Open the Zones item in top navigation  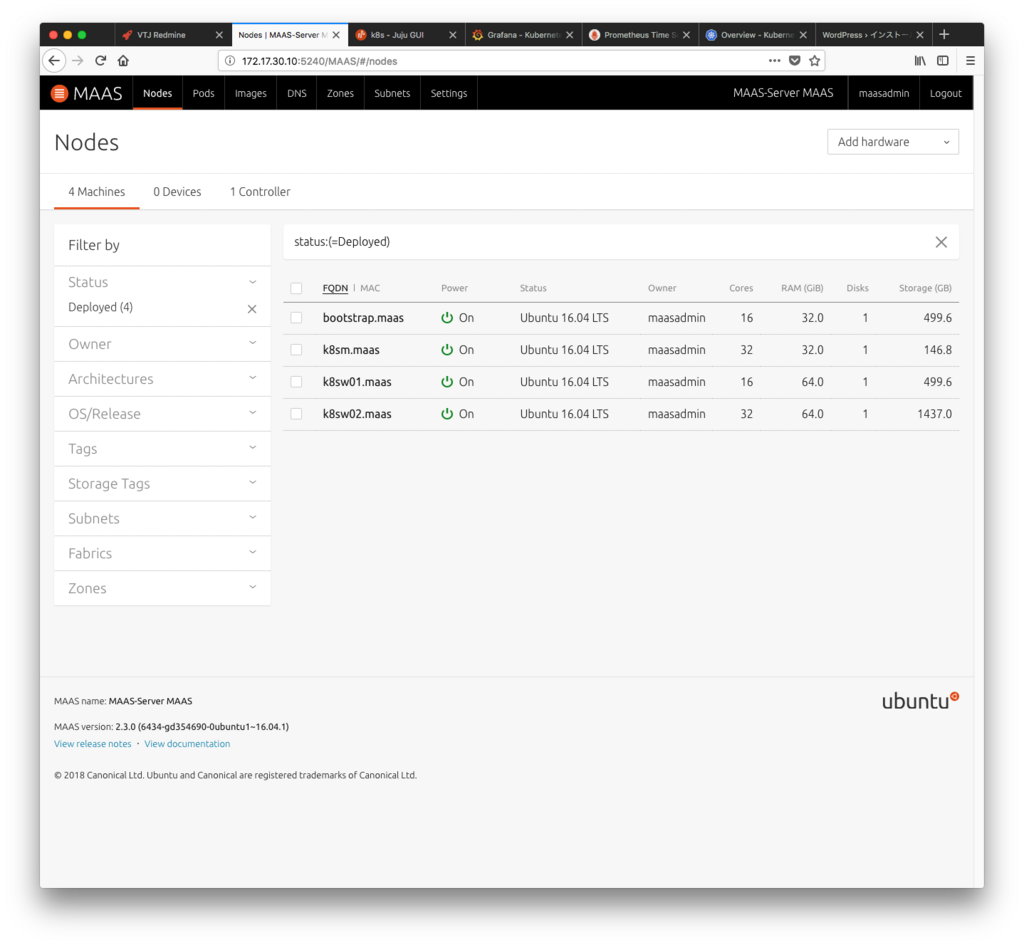pos(340,93)
